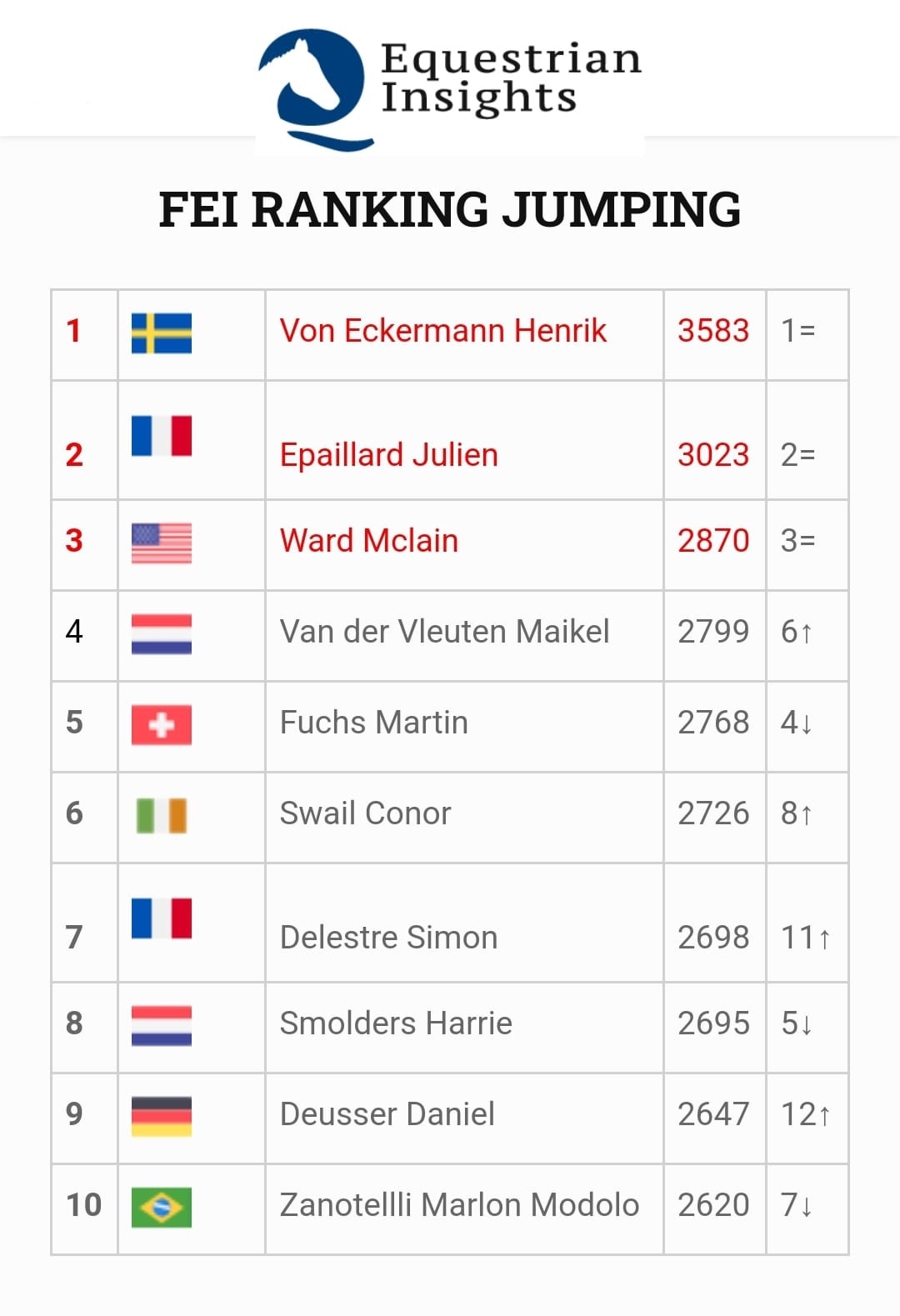The image size is (900, 1316).
Task: Select Swail Conor in ranking table
Action: tap(365, 813)
